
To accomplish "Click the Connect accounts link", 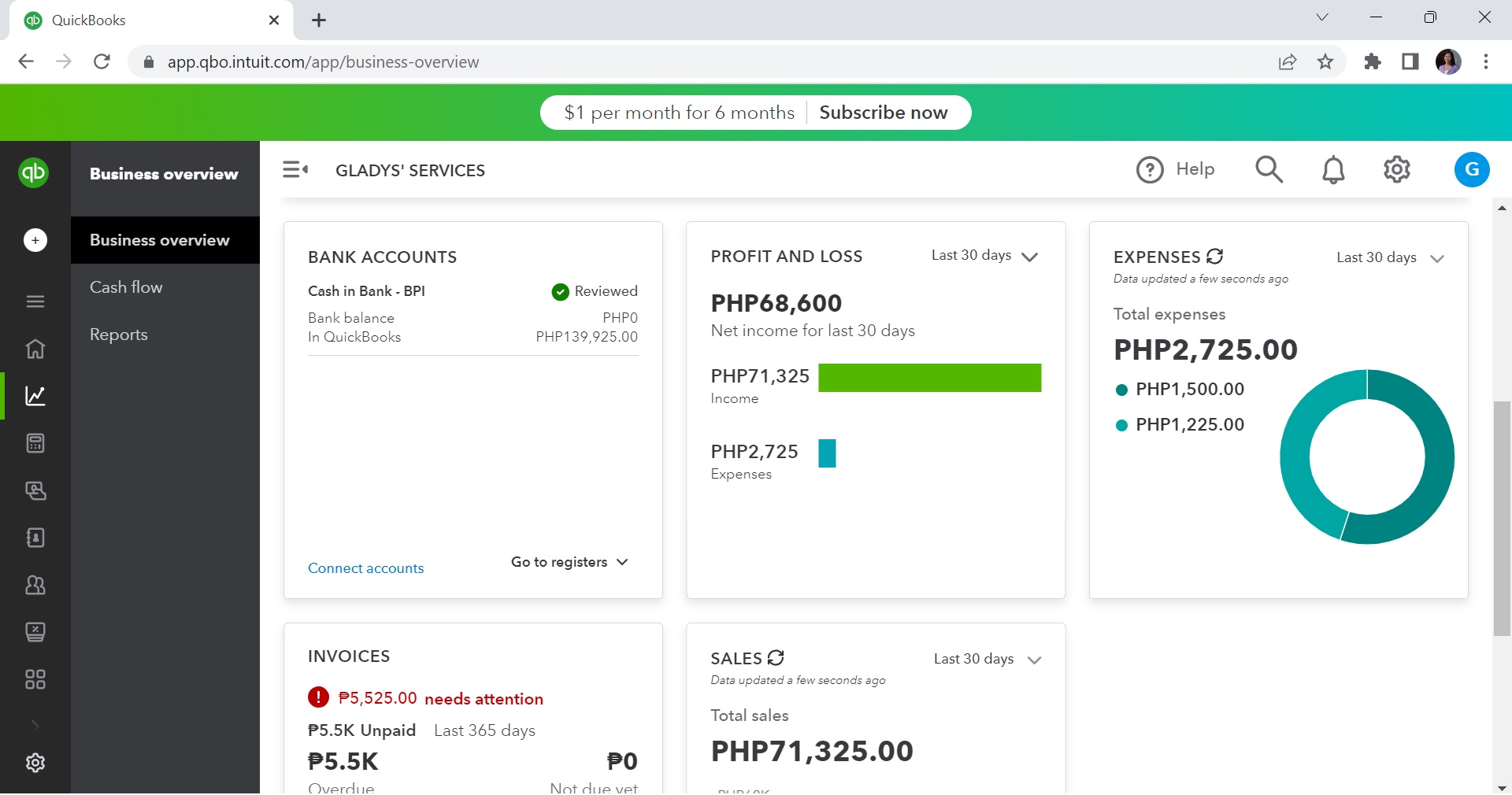I will (365, 568).
